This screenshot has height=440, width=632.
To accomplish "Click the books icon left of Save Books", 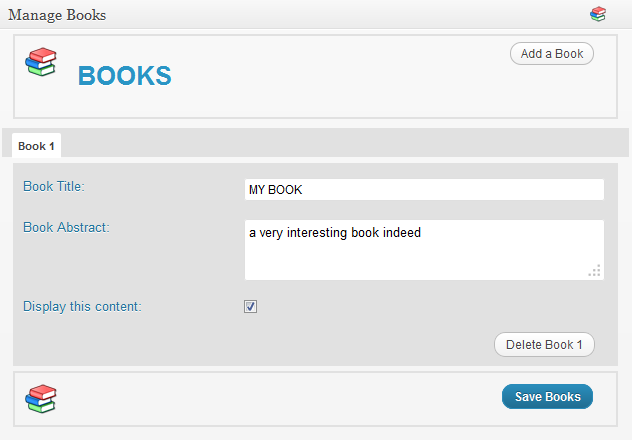I will tap(41, 398).
